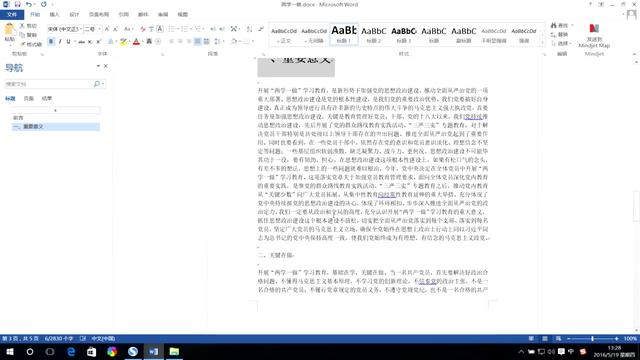Click the Copy icon in clipboard group
The height and width of the screenshot is (360, 640).
22,35
